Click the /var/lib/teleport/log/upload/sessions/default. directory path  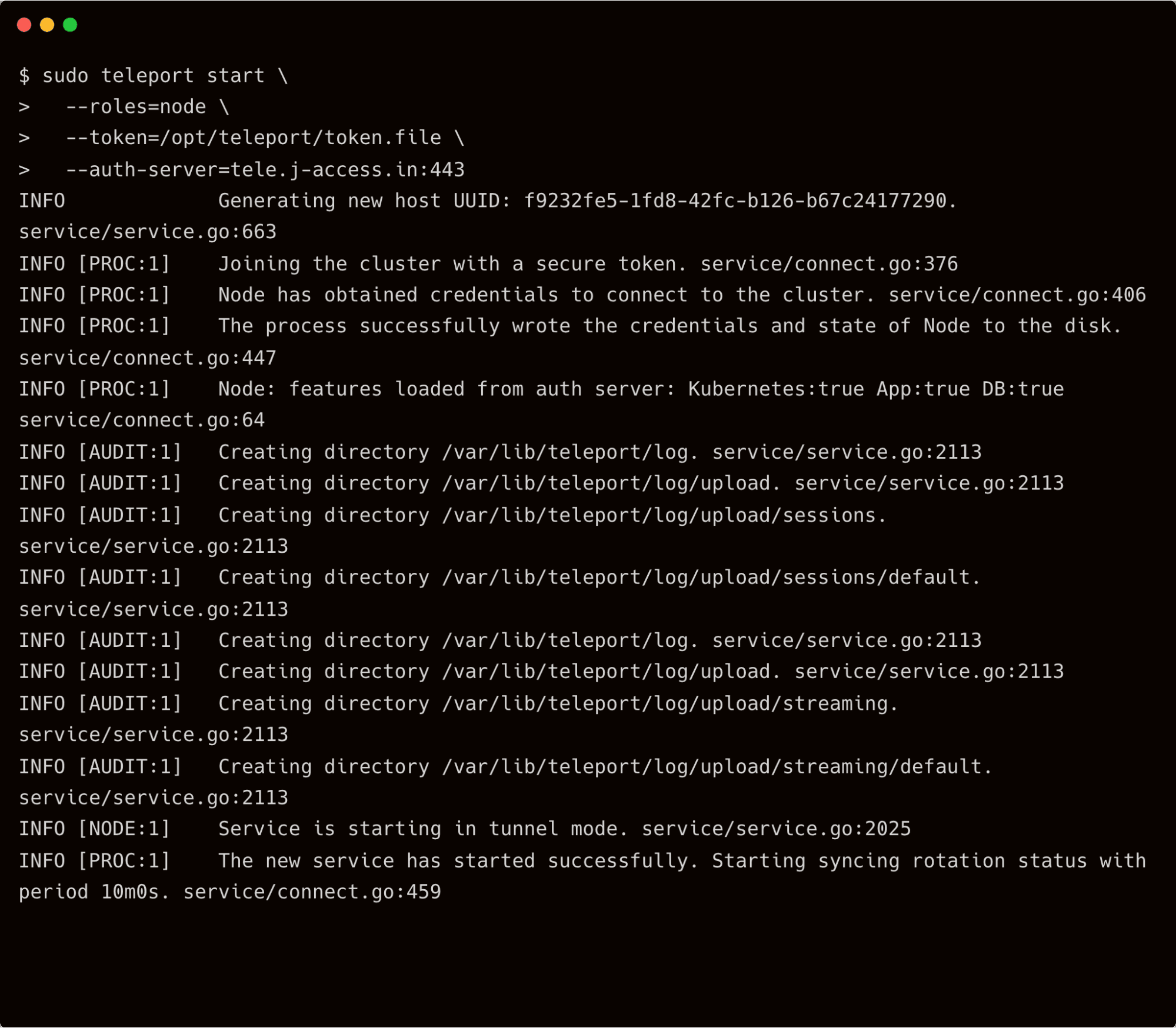tap(711, 578)
